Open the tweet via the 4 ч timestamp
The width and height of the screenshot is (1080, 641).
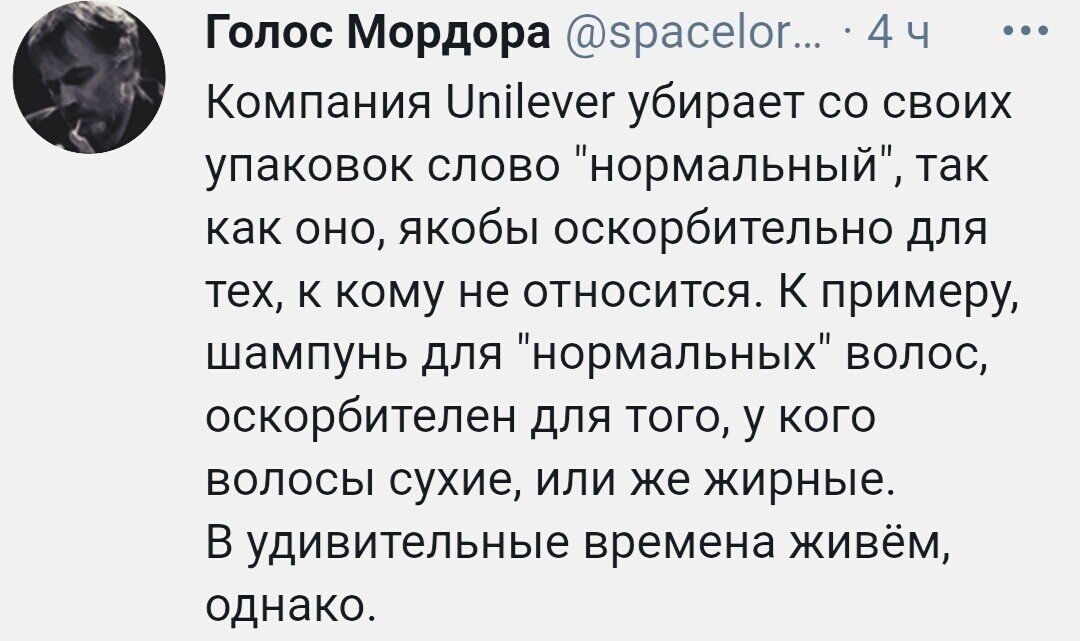click(x=898, y=33)
